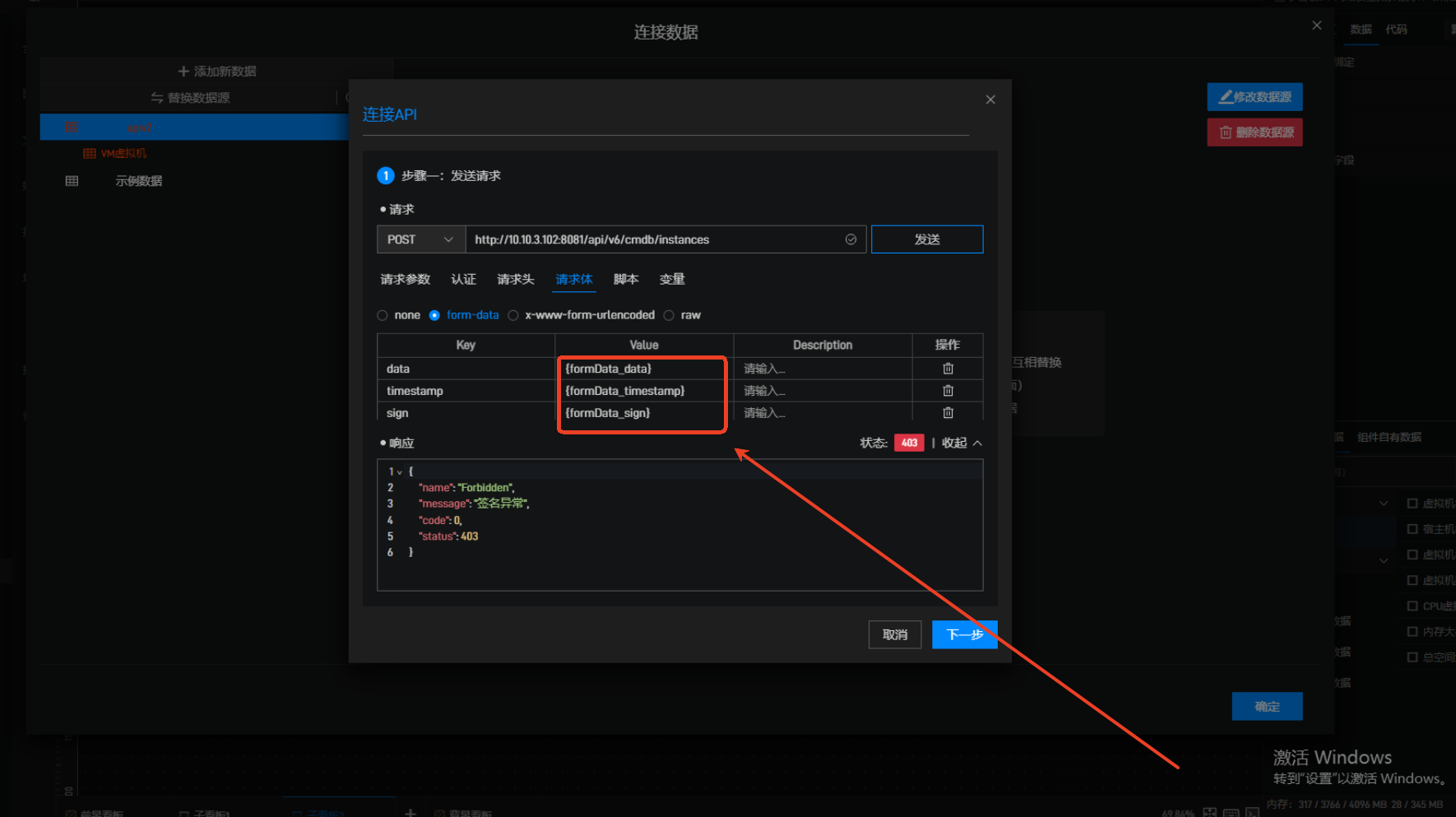Open the 脚本 tab

pyautogui.click(x=625, y=280)
